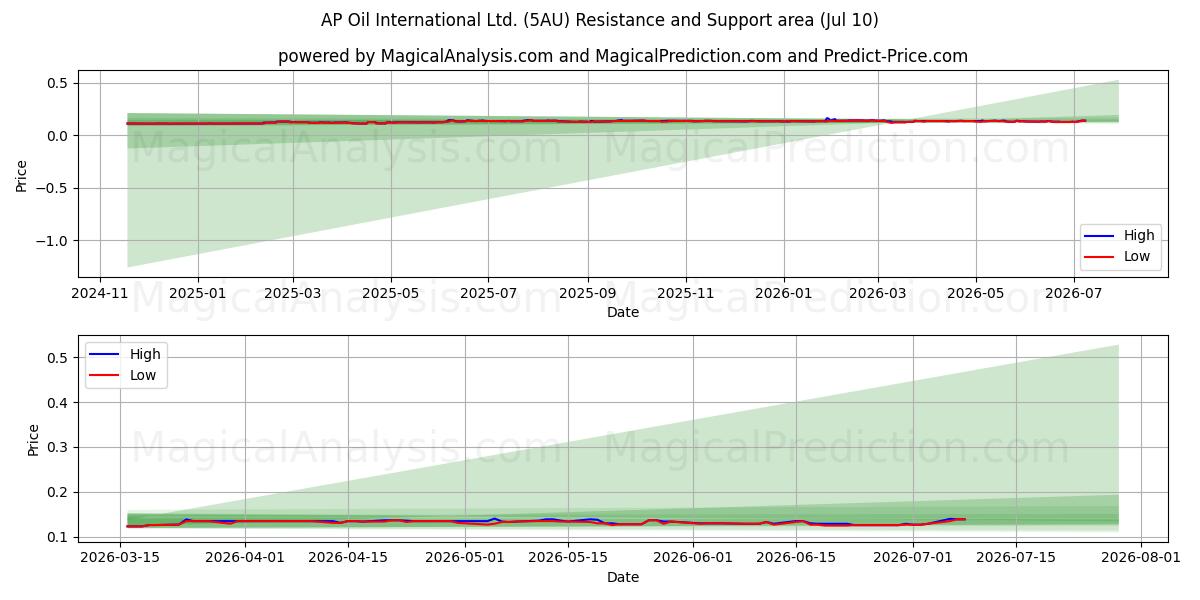Viewport: 1200px width, 600px height.
Task: Click the 2025-07 date tick on top chart
Action: (x=488, y=293)
